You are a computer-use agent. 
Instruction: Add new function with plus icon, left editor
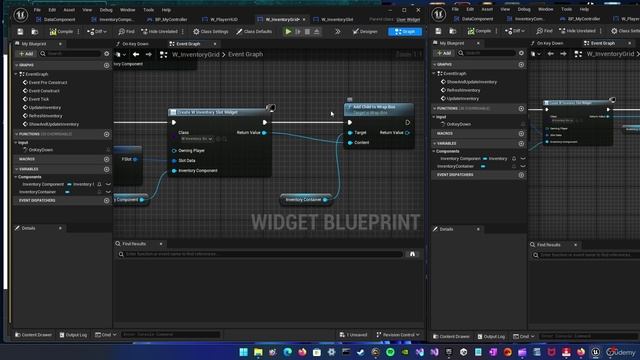(x=107, y=134)
